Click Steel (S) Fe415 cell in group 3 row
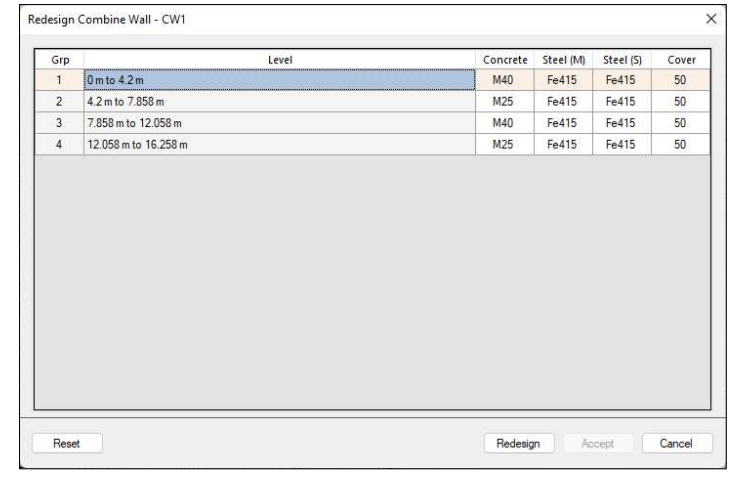The height and width of the screenshot is (477, 740). [622, 123]
